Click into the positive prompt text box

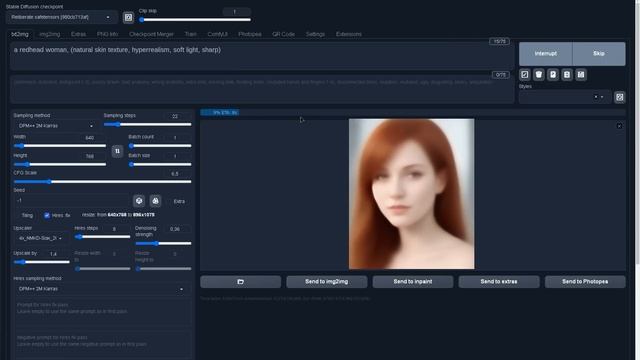coord(262,57)
